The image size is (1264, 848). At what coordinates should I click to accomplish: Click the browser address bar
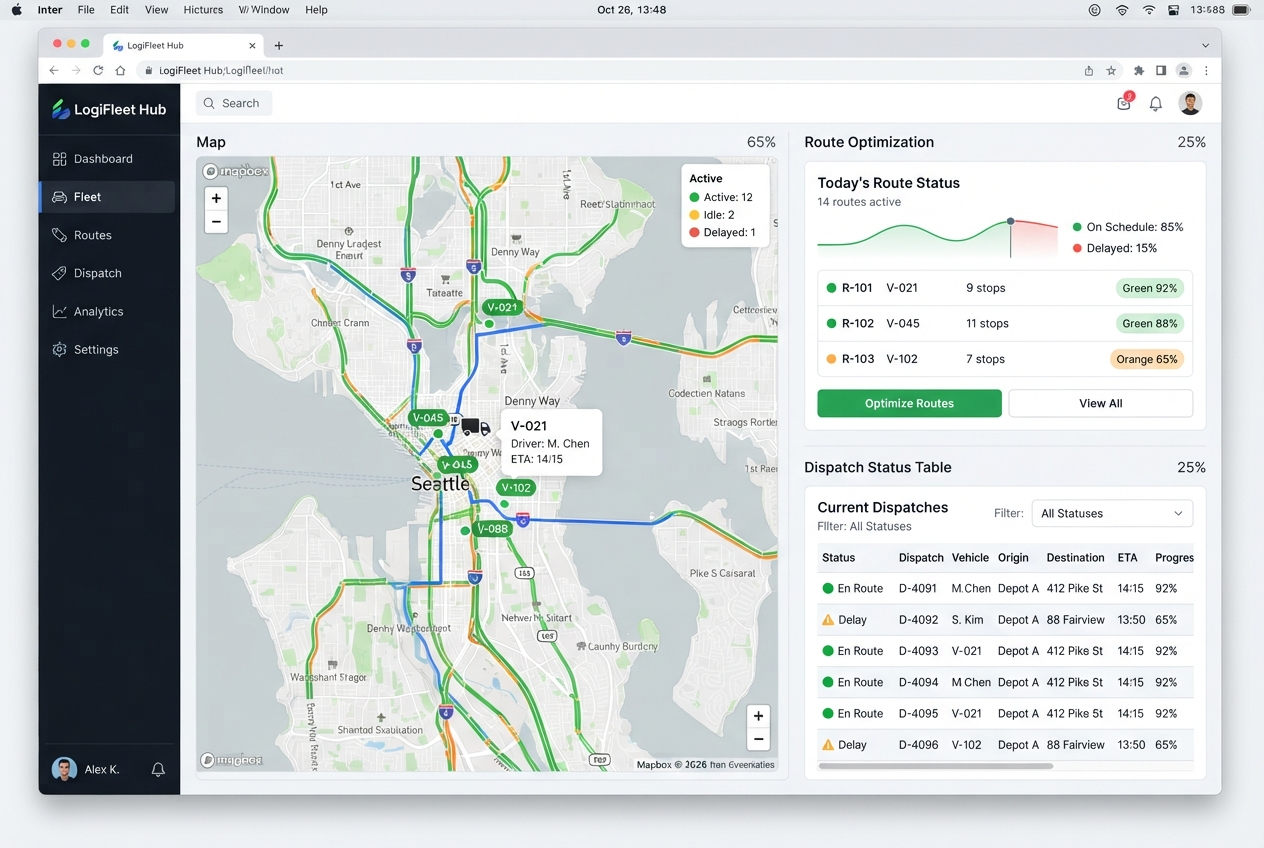click(606, 71)
